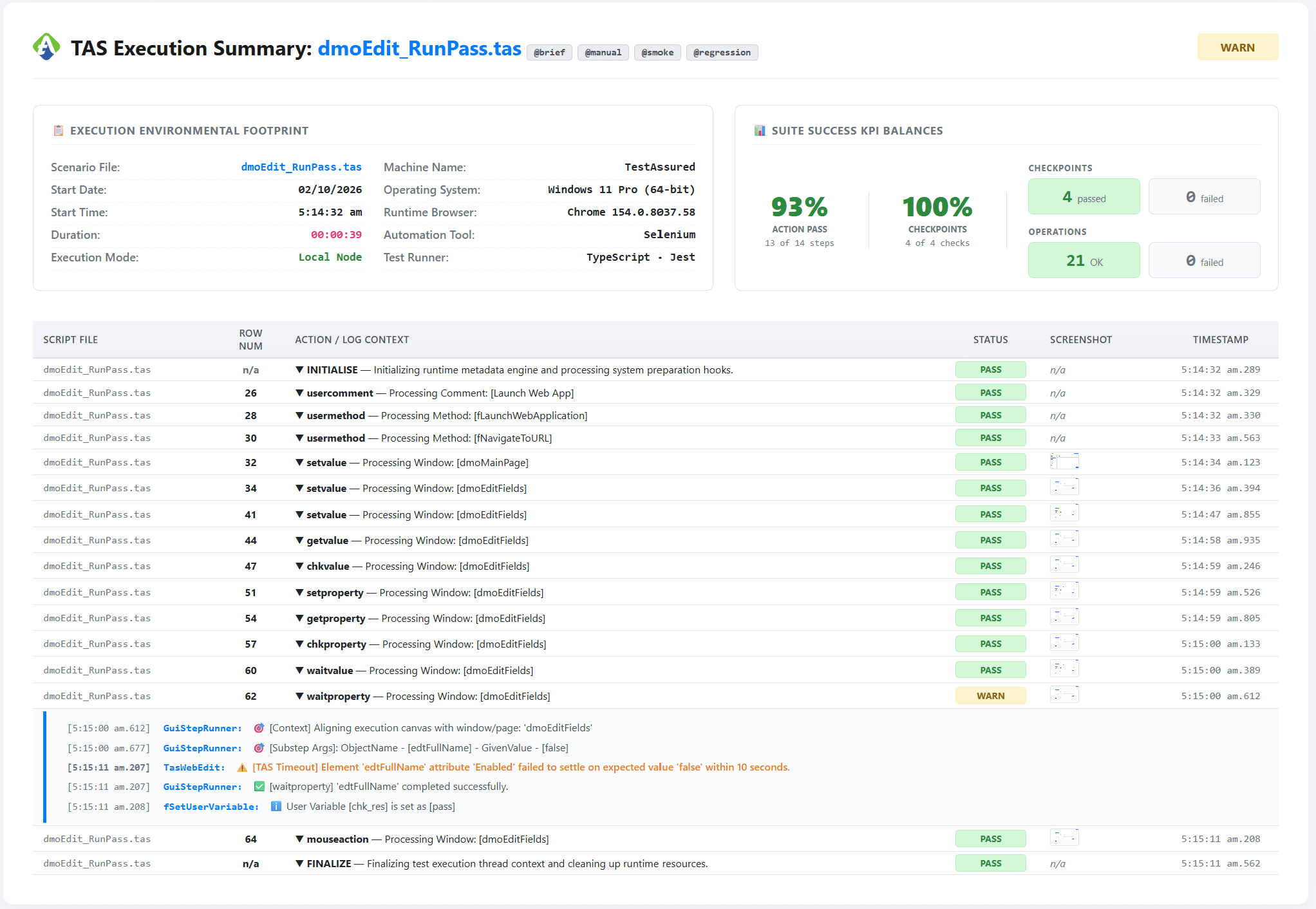The width and height of the screenshot is (1316, 909).
Task: Click the warning triangle icon in the TAS Timeout log line
Action: tap(242, 767)
